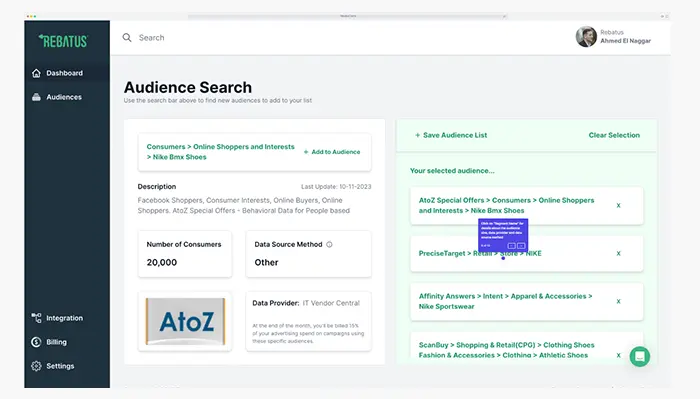This screenshot has width=700, height=399.
Task: Open Consumers > Online Shoppers segment link
Action: (221, 152)
